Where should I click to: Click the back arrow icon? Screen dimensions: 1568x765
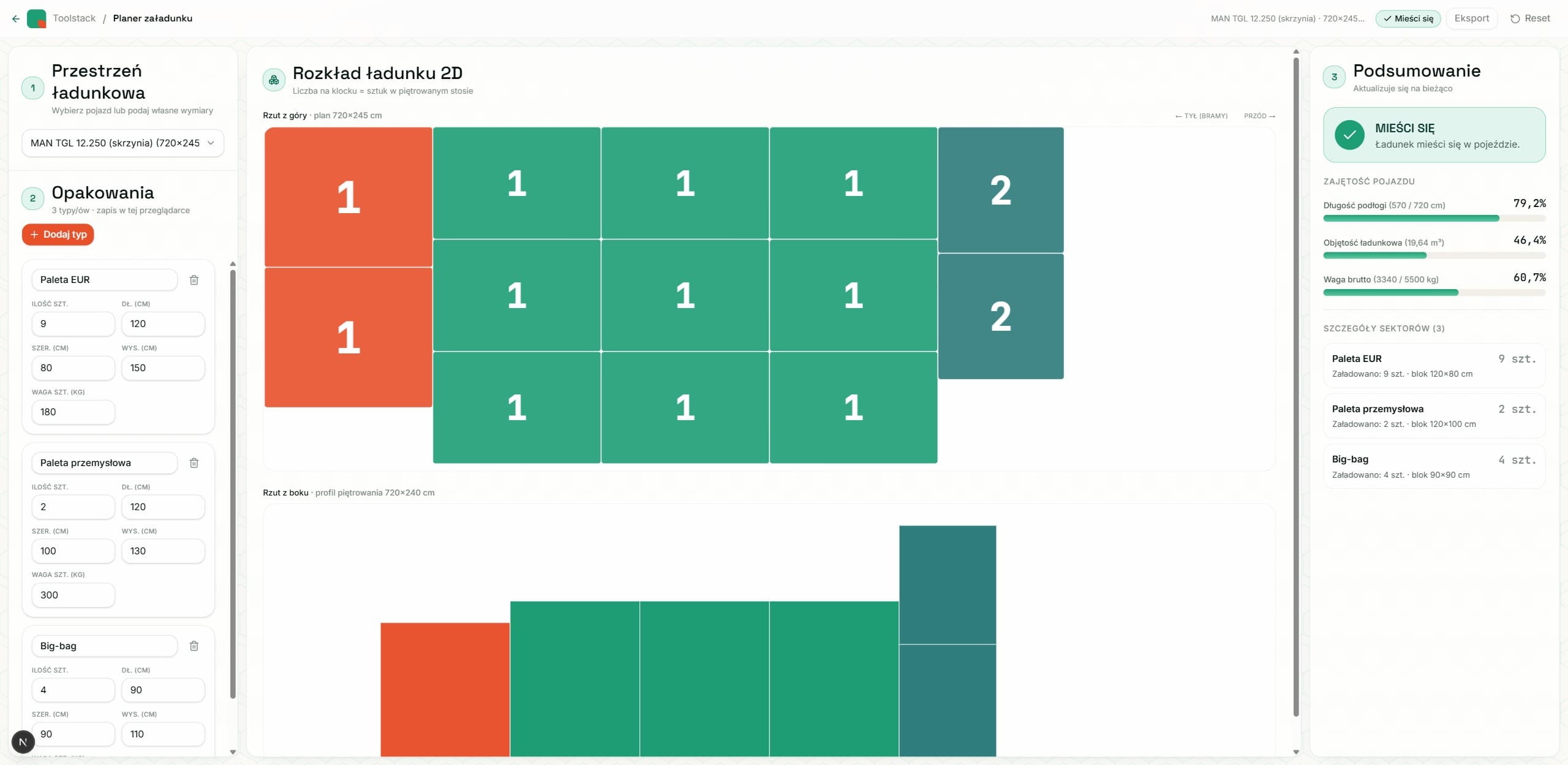pyautogui.click(x=16, y=18)
